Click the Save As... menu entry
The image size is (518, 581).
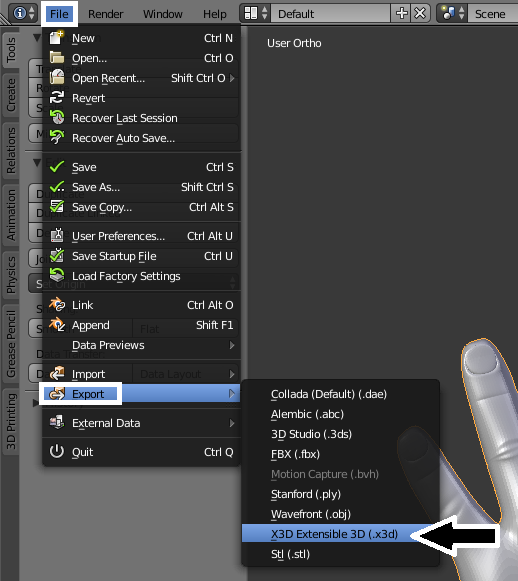pos(142,187)
